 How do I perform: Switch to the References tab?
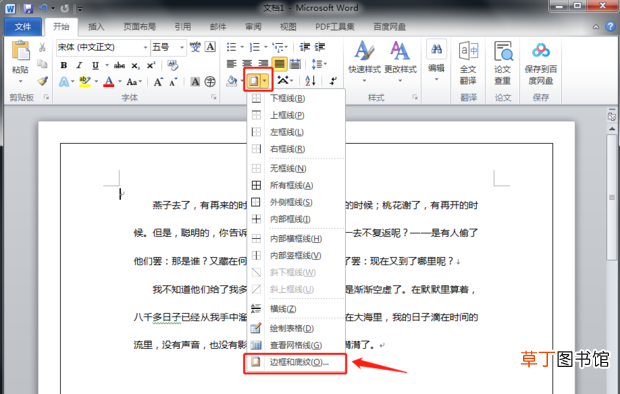[x=183, y=27]
